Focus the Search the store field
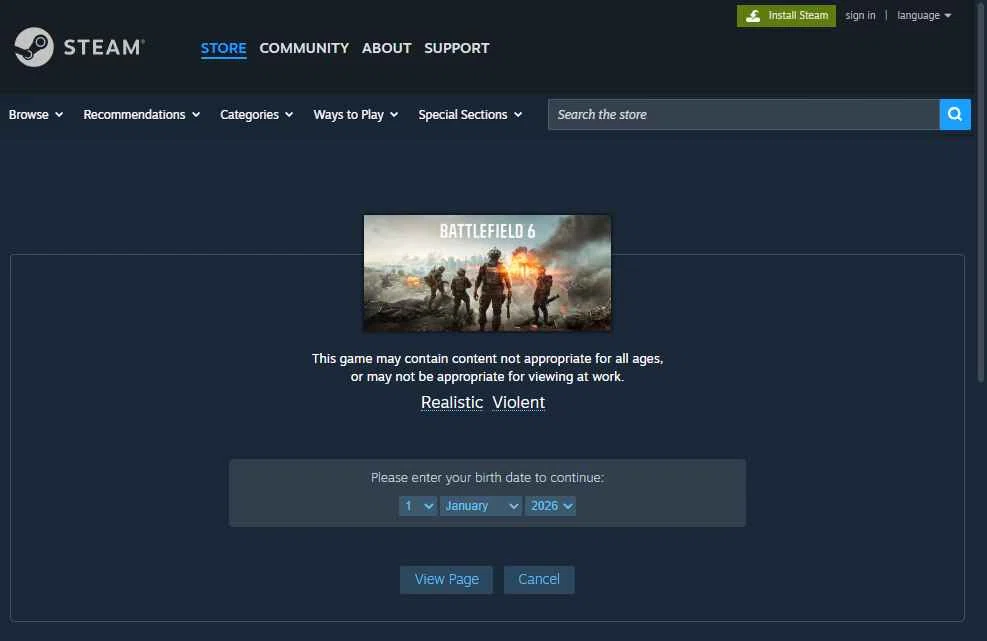 (x=743, y=115)
